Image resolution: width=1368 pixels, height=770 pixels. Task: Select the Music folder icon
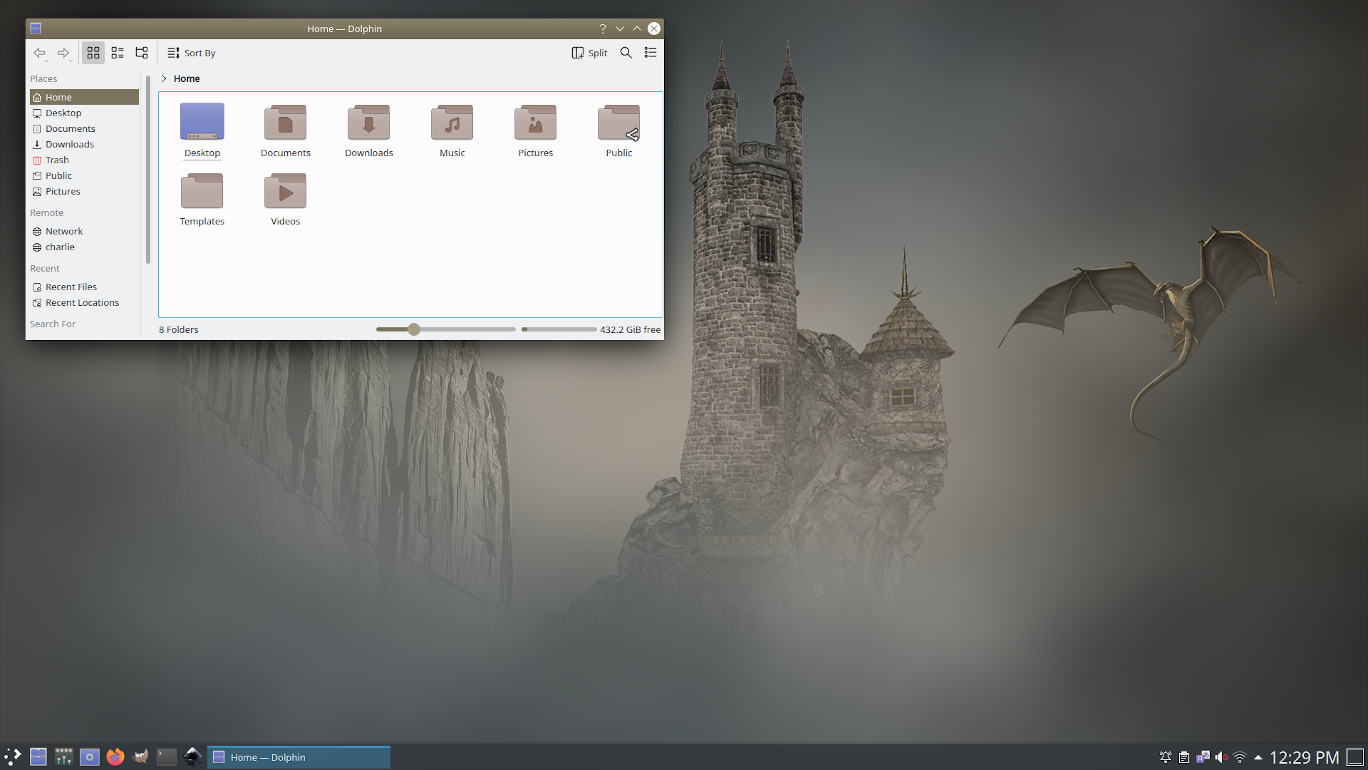click(x=452, y=122)
